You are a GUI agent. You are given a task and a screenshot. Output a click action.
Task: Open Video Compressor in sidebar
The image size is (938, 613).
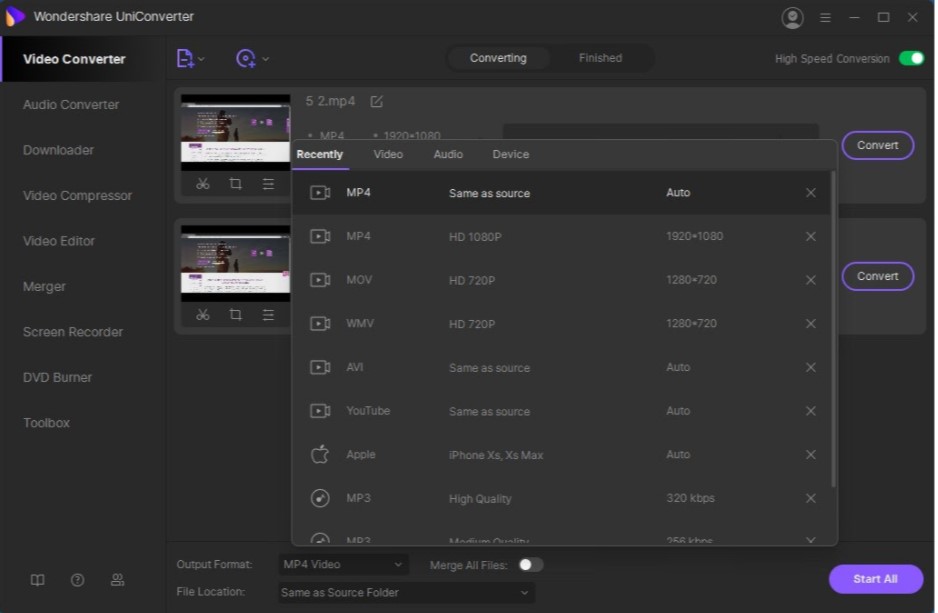77,196
